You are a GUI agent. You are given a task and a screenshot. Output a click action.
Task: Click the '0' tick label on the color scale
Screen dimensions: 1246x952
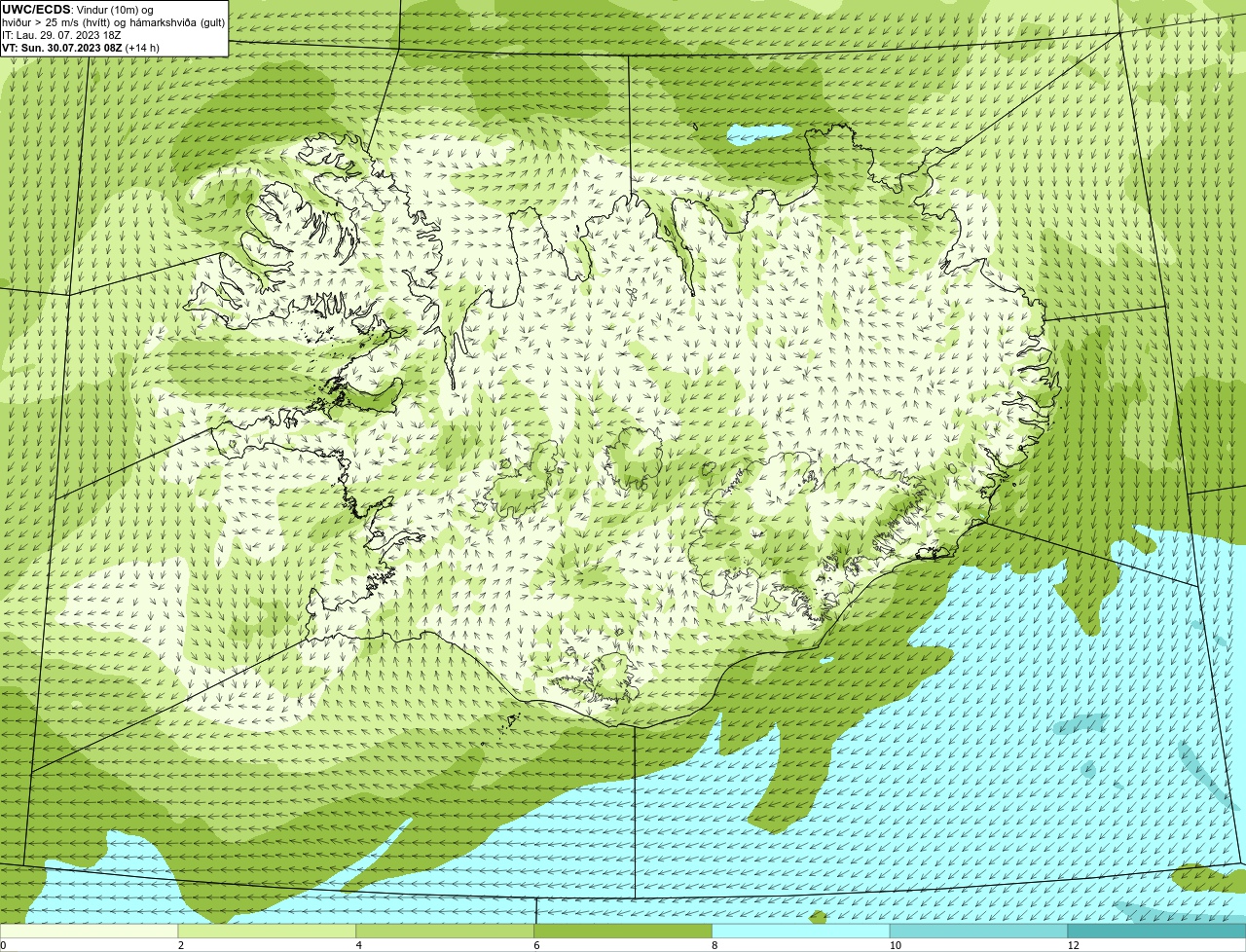(3, 945)
